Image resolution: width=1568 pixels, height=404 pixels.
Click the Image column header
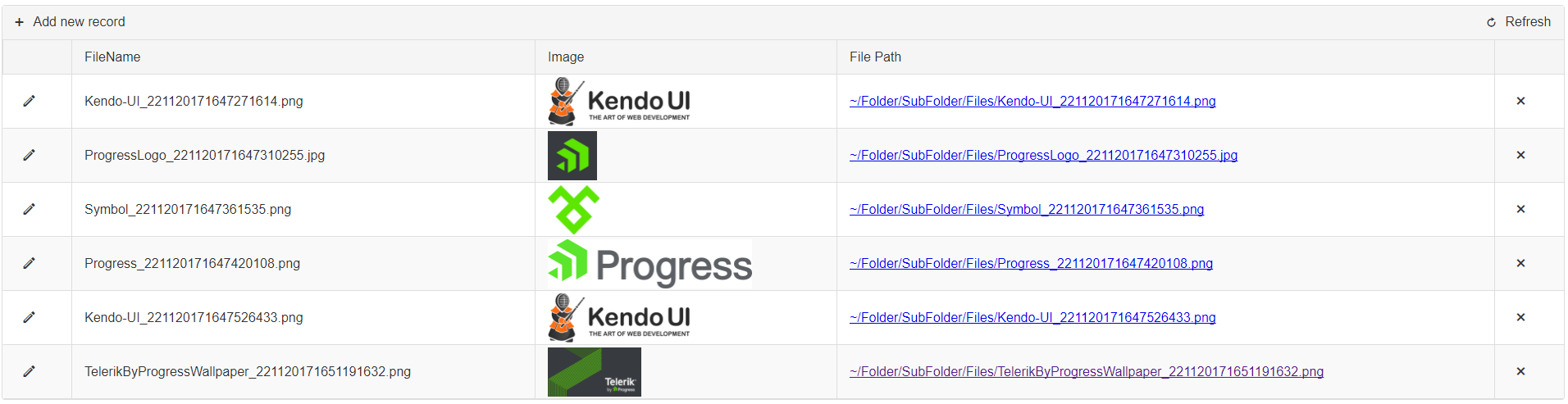point(566,57)
